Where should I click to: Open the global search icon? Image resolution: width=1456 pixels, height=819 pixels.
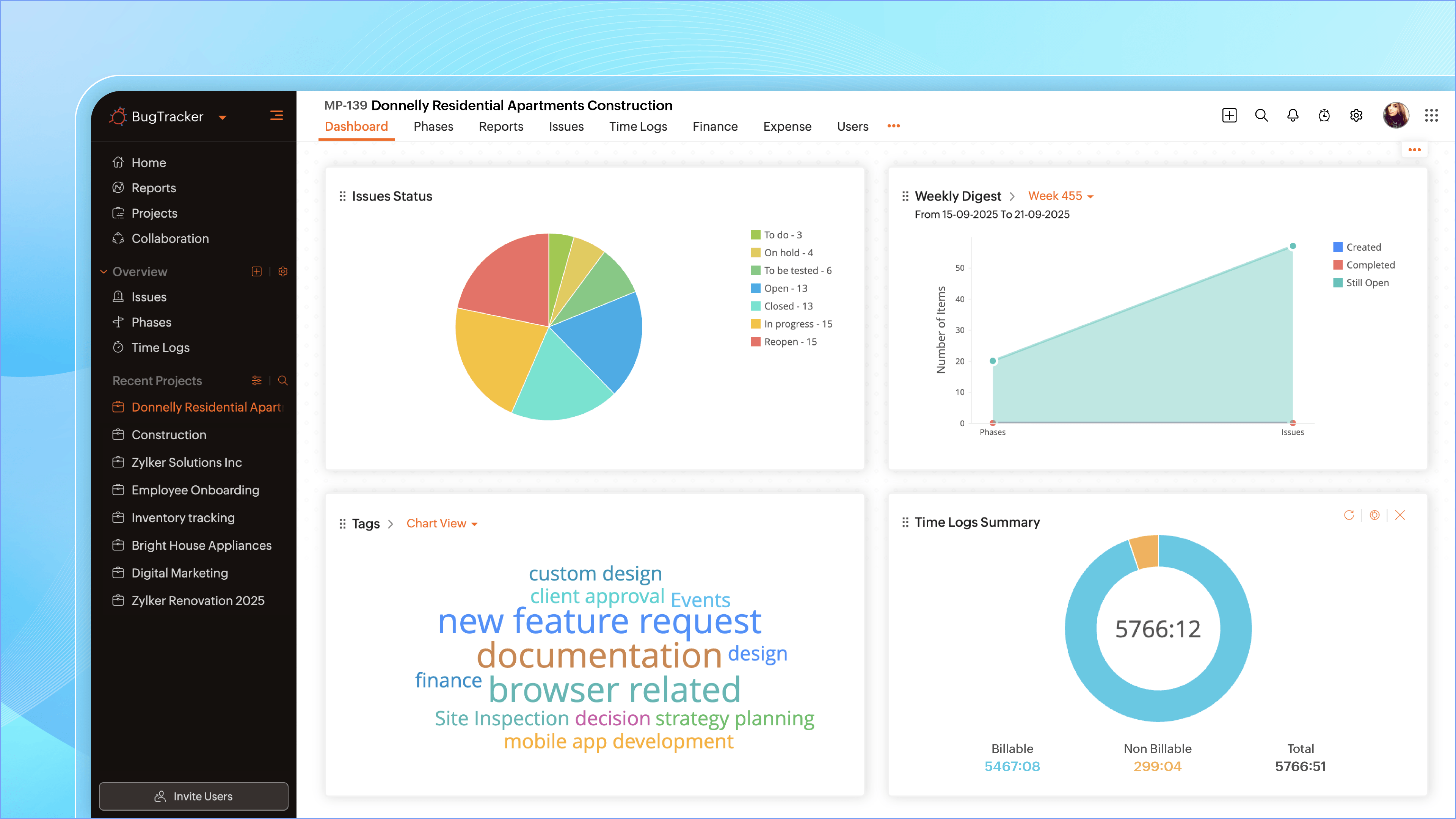pos(1261,115)
